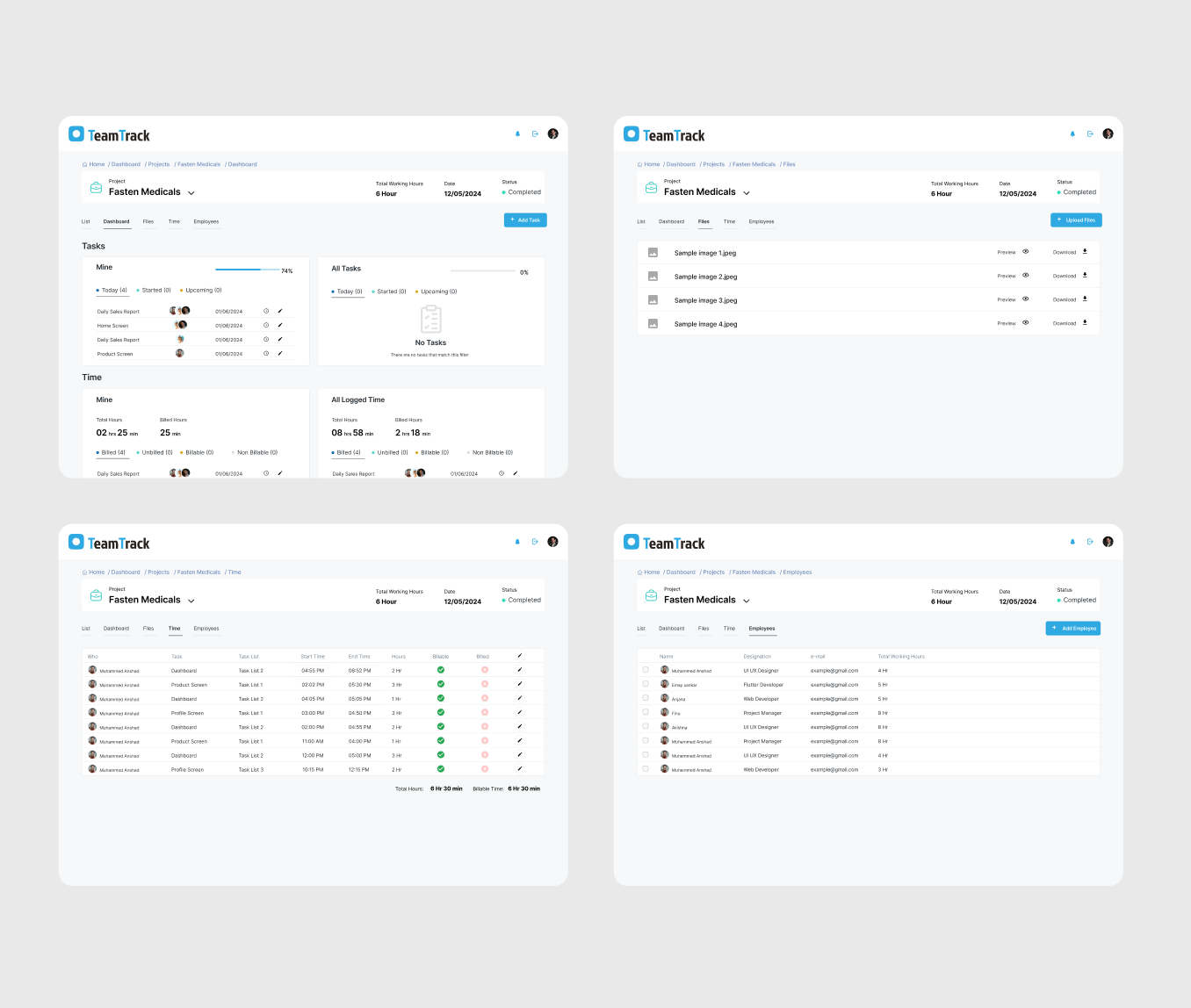Click the Projects breadcrumb link on the Employees screen
This screenshot has height=1008, width=1191.
713,572
